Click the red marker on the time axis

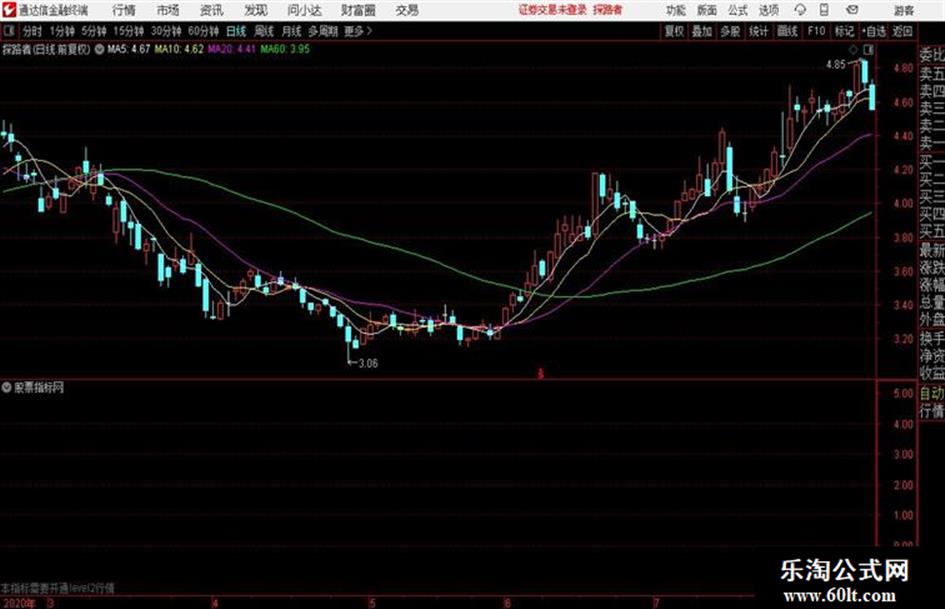pyautogui.click(x=541, y=374)
